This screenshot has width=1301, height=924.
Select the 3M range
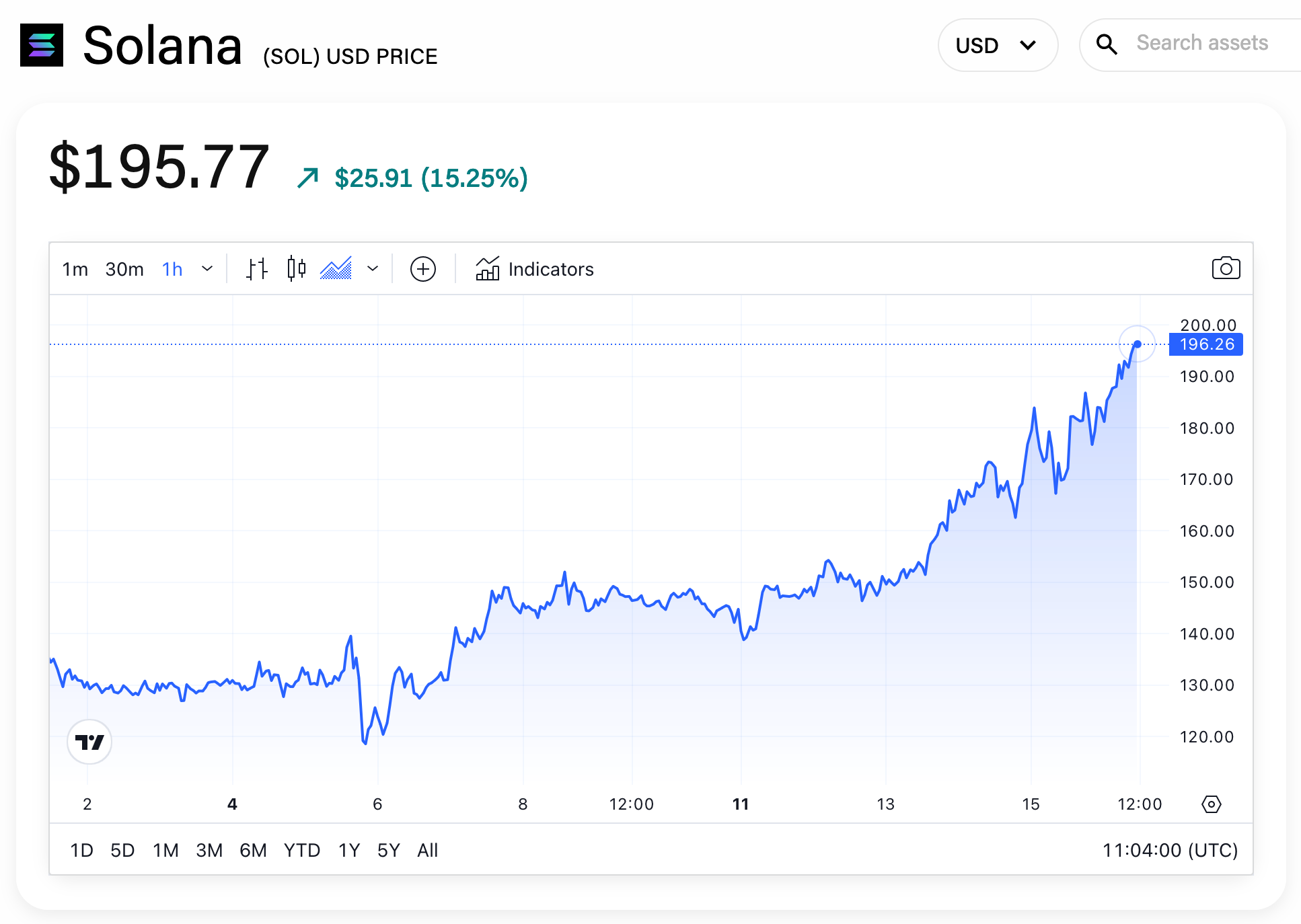coord(209,850)
